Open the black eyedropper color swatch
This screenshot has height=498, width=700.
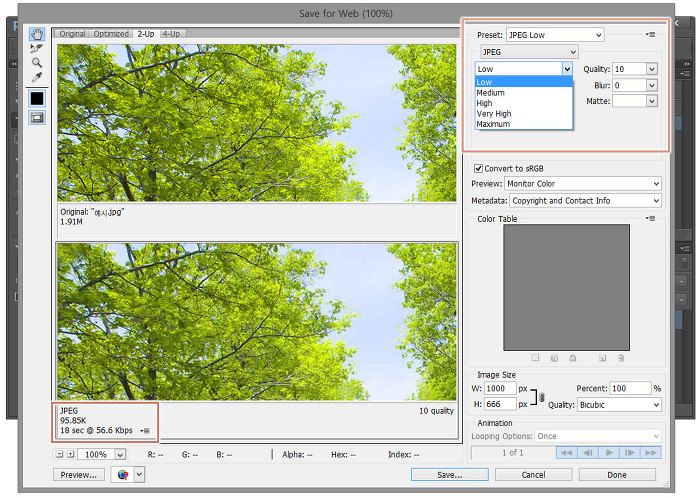[x=37, y=98]
